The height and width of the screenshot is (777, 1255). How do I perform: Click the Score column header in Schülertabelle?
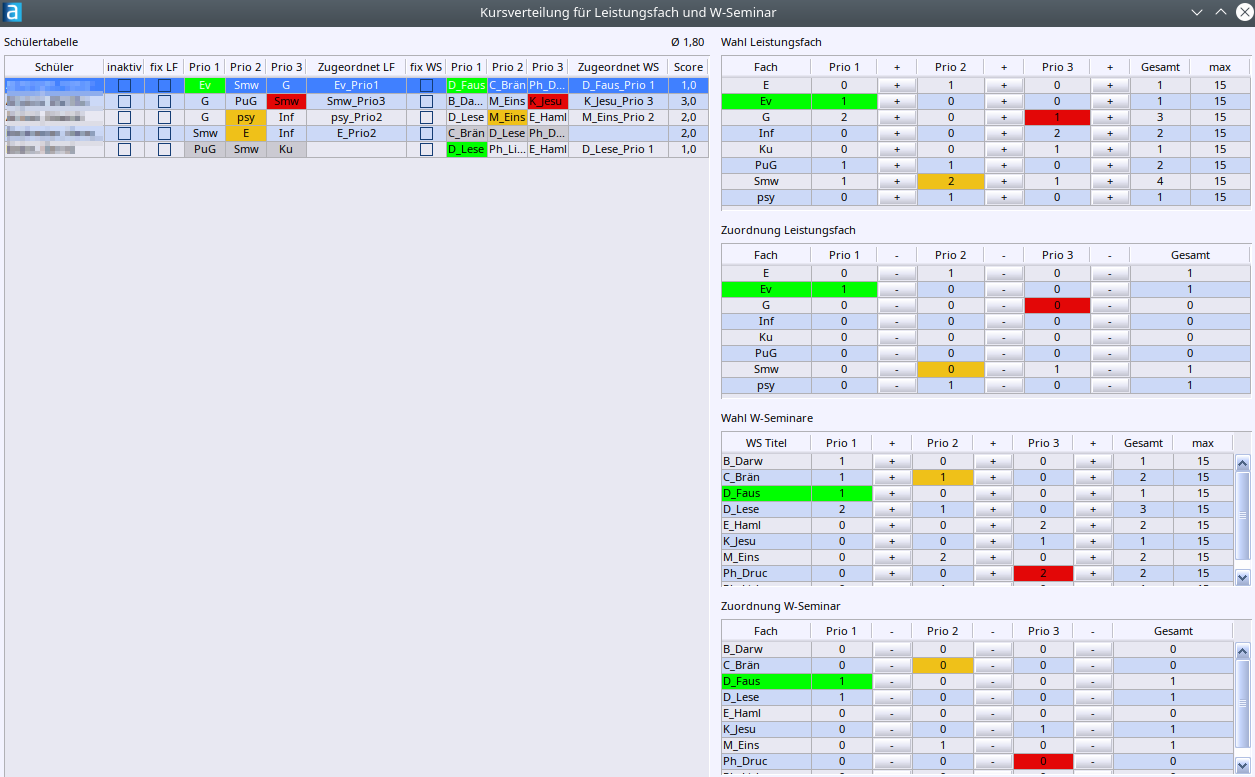click(x=688, y=67)
